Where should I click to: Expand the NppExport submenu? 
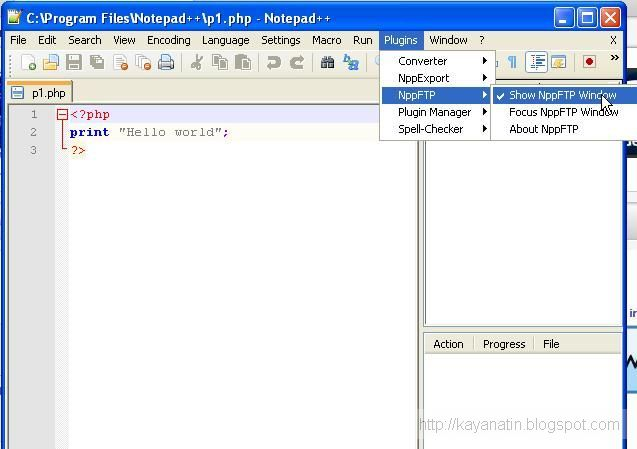coord(436,78)
